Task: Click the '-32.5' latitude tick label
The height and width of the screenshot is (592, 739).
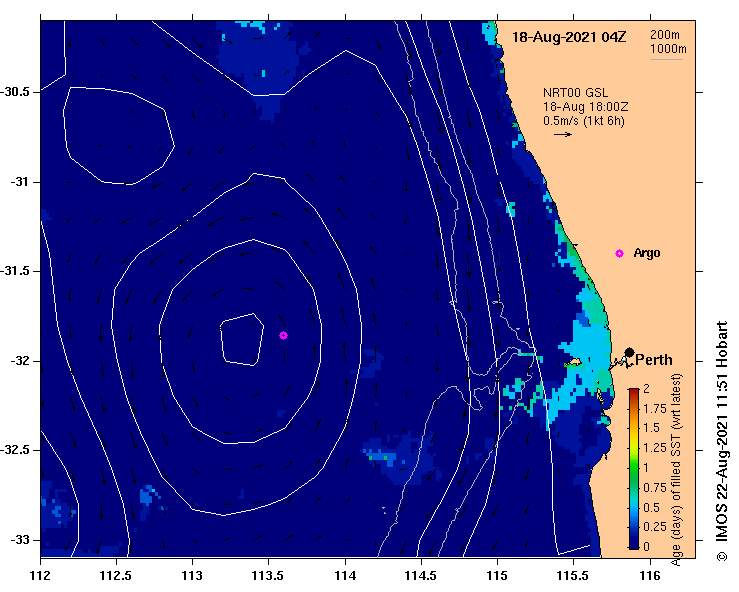Action: point(16,450)
